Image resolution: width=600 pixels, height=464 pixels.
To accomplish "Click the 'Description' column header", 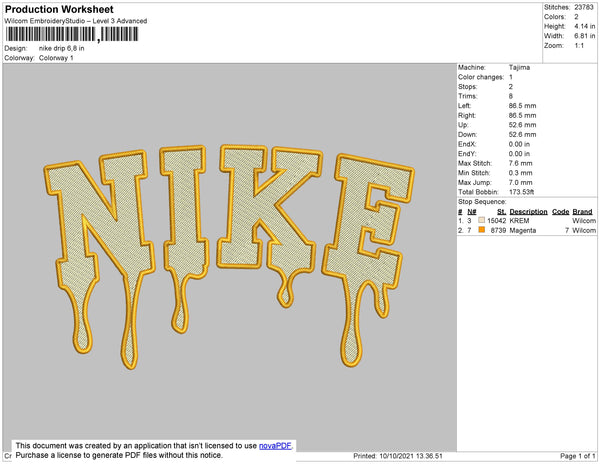I will point(528,212).
